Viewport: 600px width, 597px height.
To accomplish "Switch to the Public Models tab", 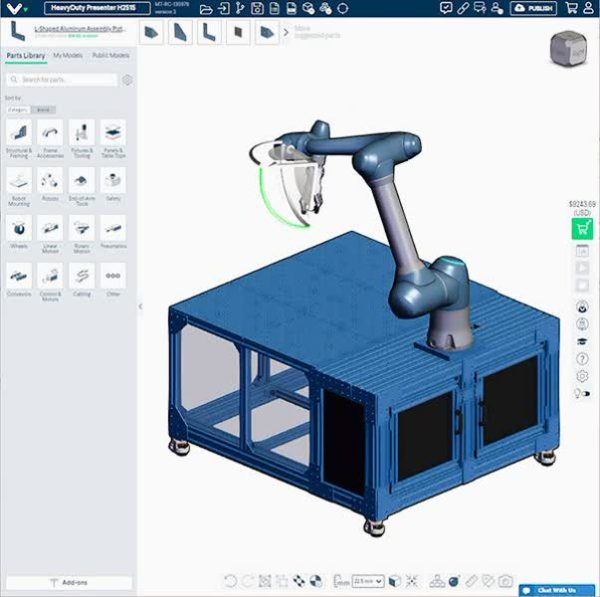I will 111,55.
